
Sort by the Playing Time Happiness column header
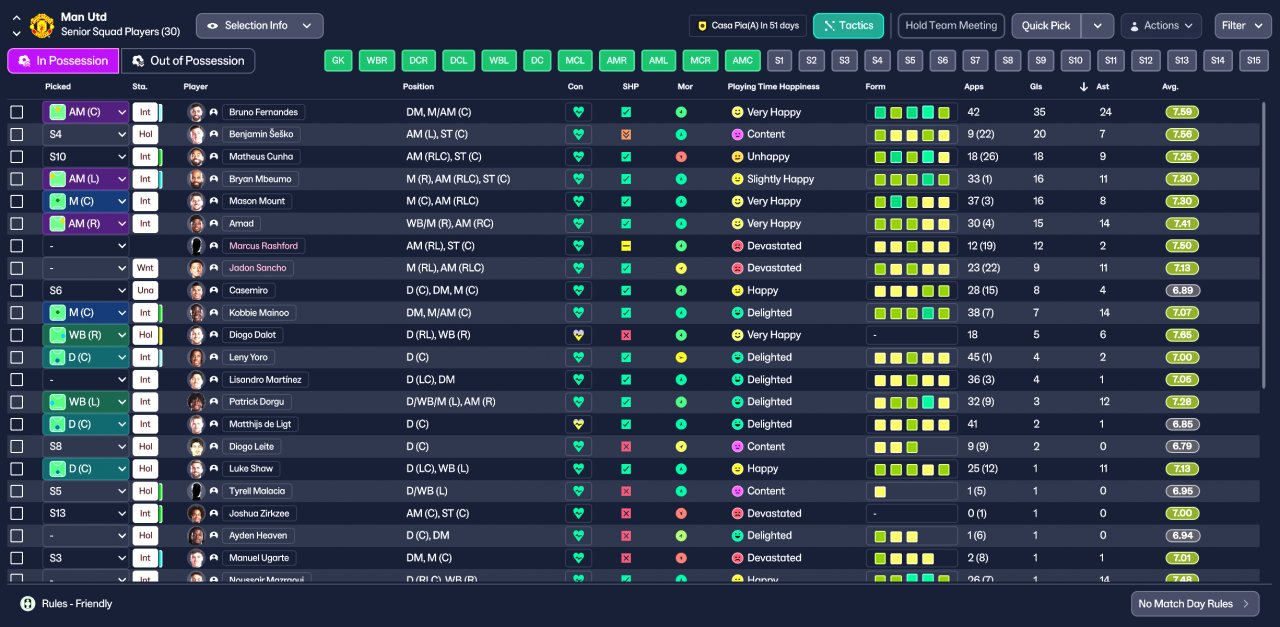point(773,87)
